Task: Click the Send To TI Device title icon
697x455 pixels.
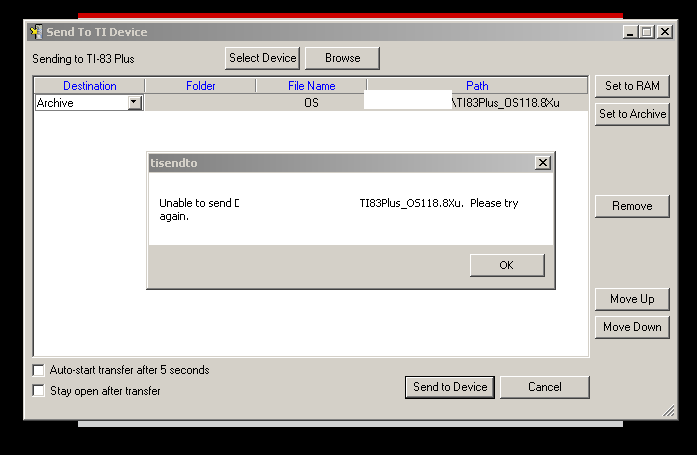Action: coord(36,32)
